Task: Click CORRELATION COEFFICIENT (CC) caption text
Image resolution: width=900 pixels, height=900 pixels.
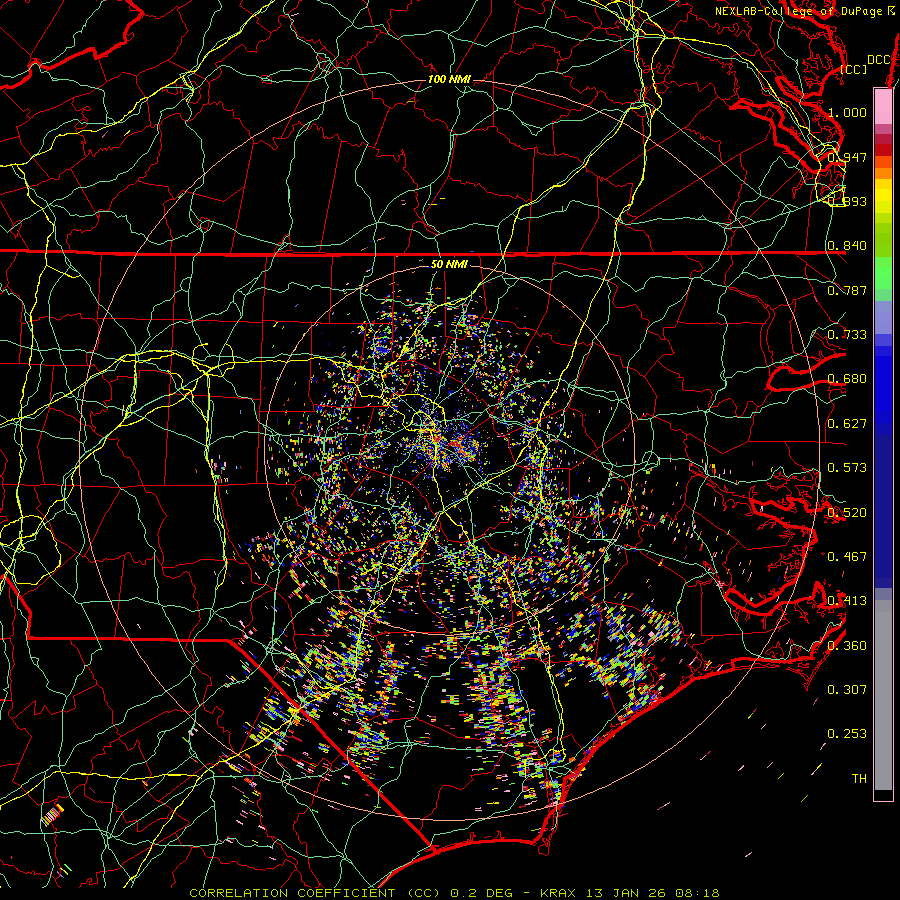Action: pyautogui.click(x=315, y=893)
